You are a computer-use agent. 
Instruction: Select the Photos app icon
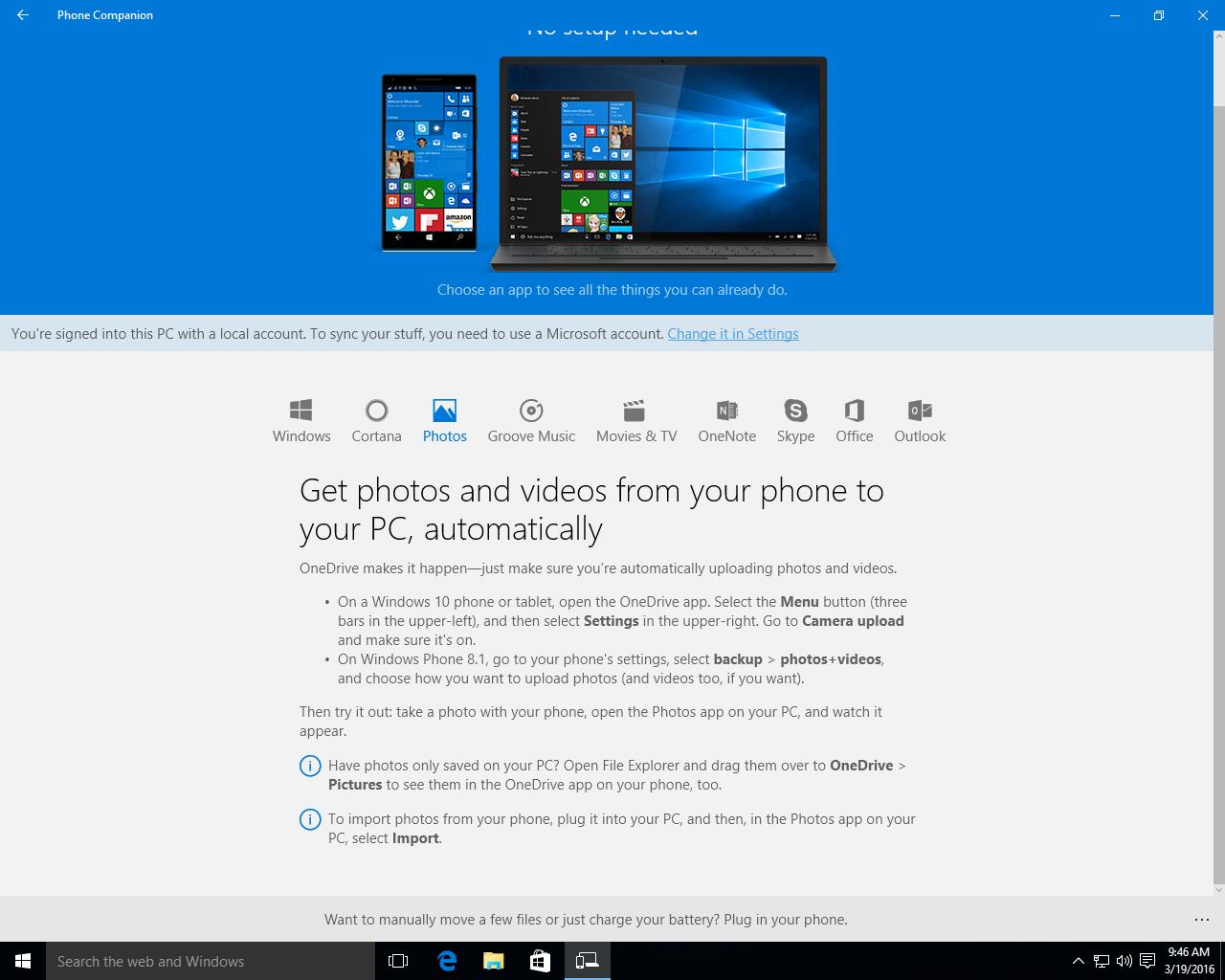point(444,411)
